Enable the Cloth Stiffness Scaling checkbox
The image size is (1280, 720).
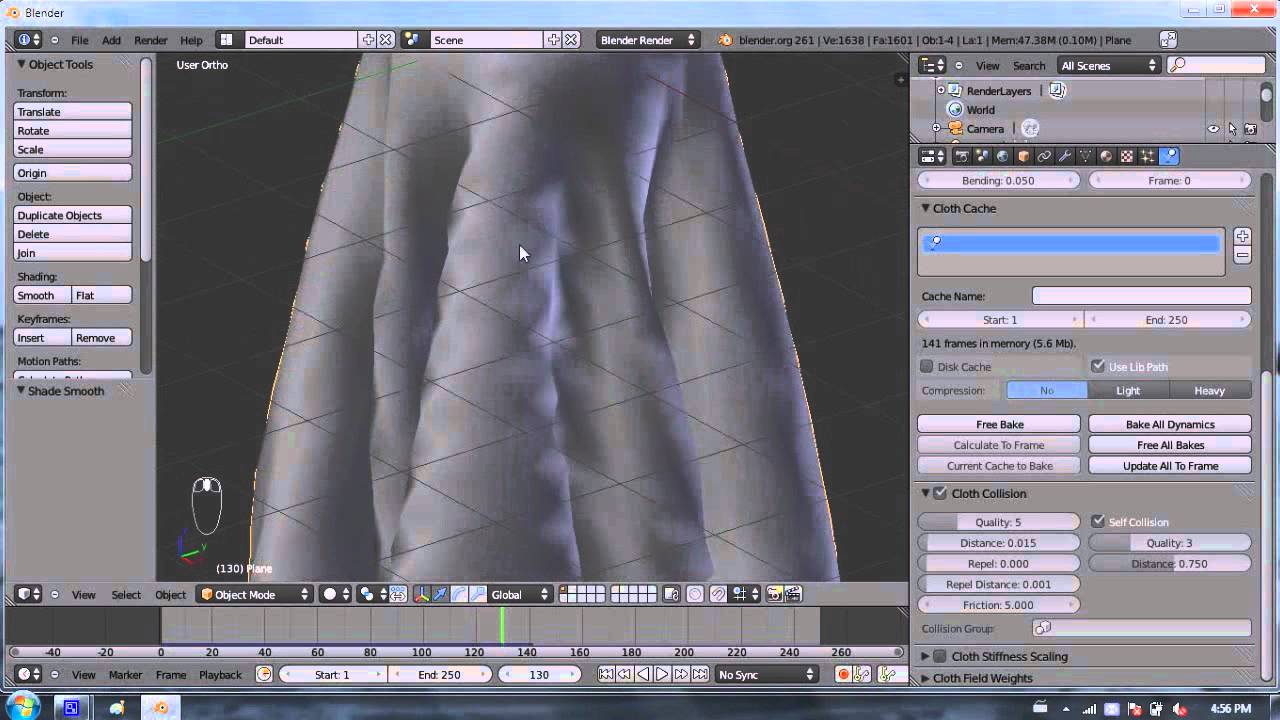tap(940, 657)
